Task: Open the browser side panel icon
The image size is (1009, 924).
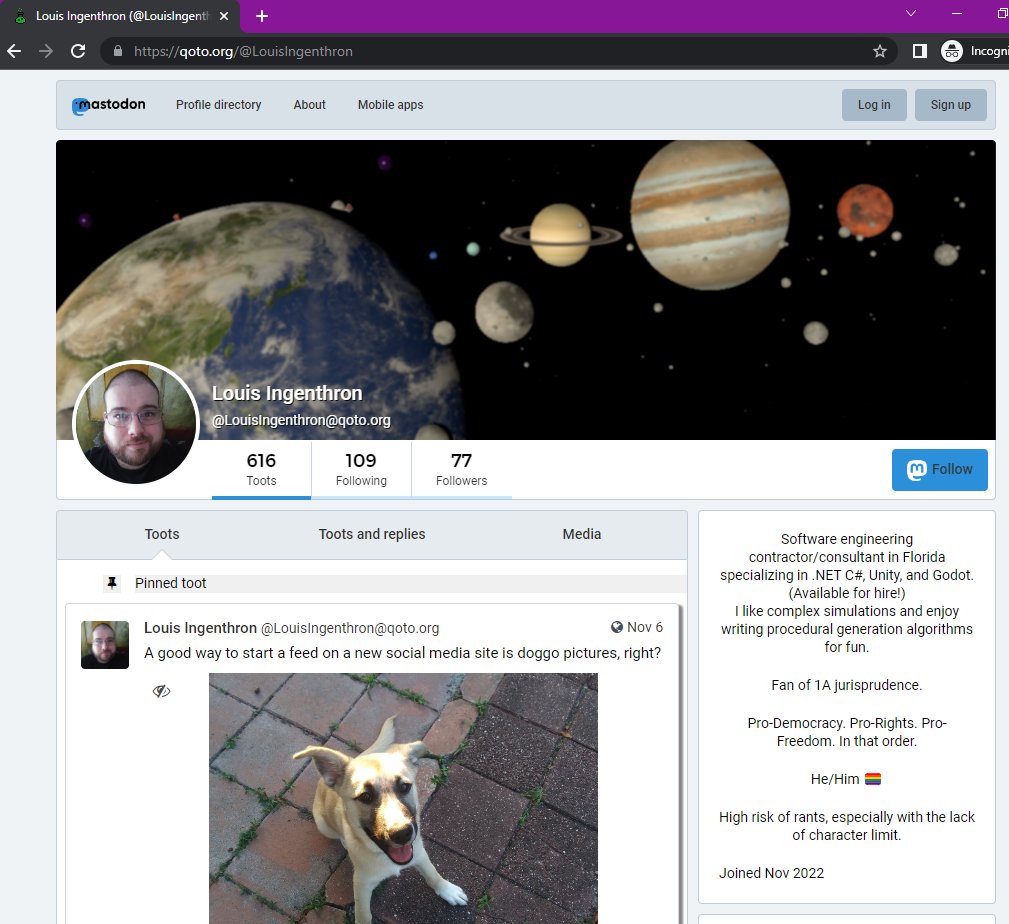Action: tap(918, 50)
